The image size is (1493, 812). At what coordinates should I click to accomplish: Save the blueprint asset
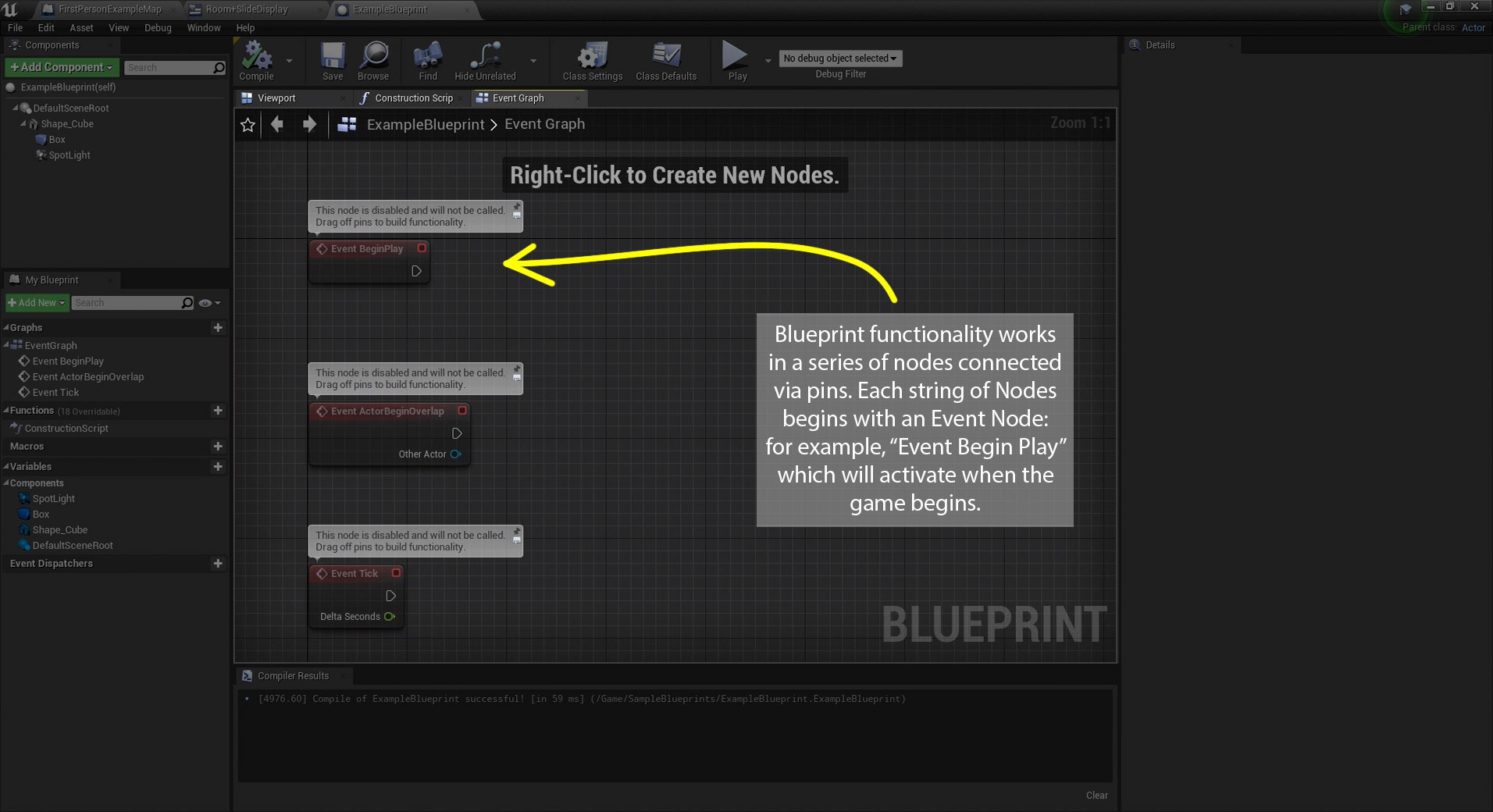[333, 61]
